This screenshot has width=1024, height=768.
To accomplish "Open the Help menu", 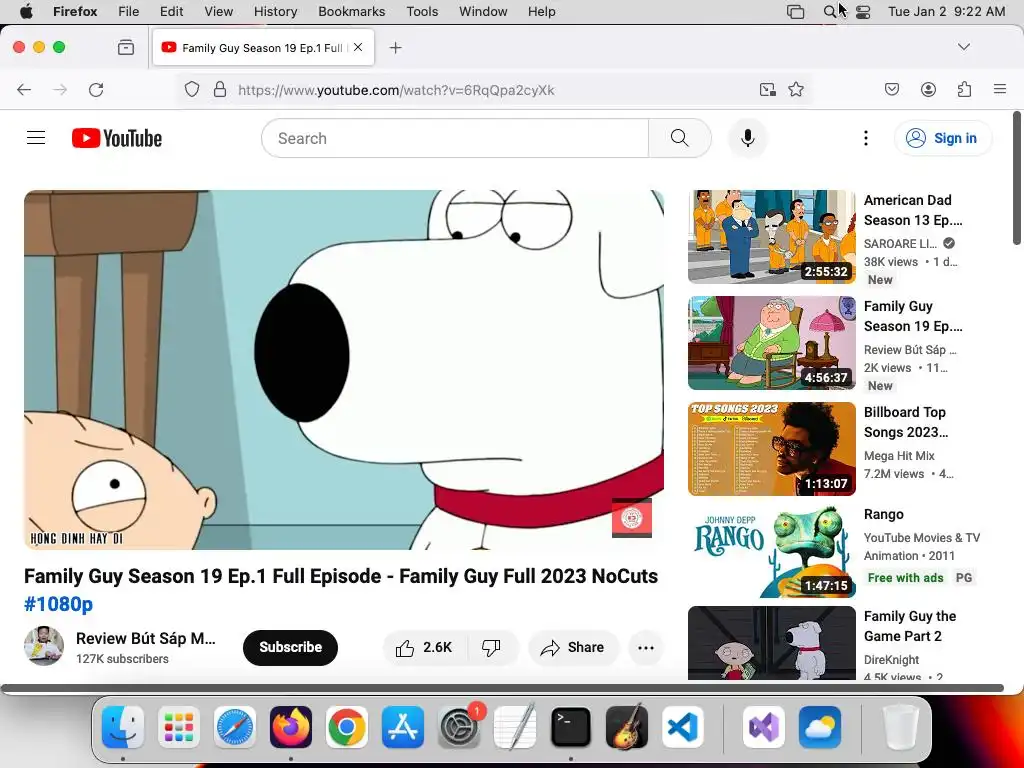I will tap(541, 12).
